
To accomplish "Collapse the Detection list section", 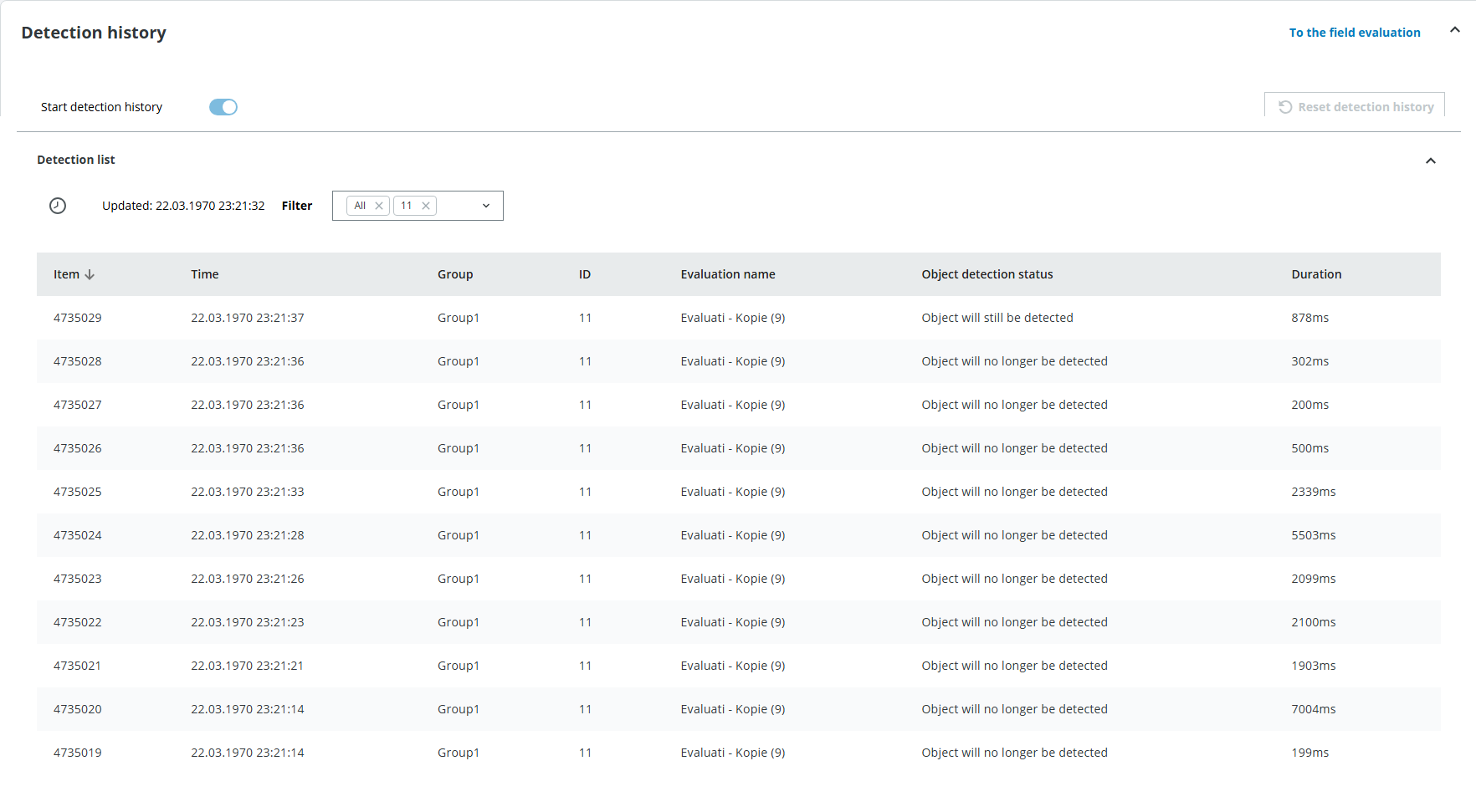I will click(1431, 161).
